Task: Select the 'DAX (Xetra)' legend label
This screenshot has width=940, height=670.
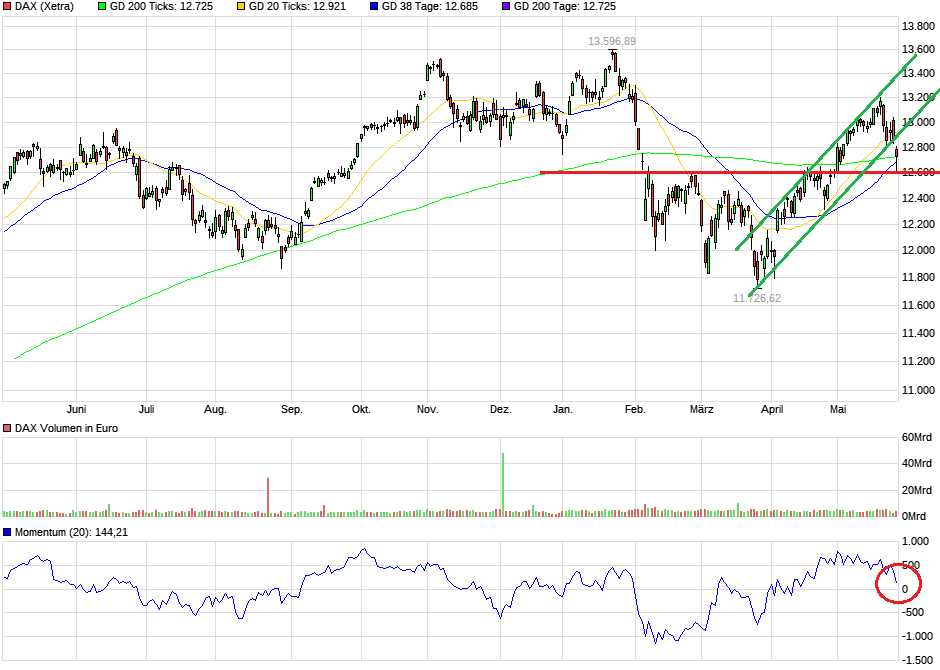Action: [44, 7]
